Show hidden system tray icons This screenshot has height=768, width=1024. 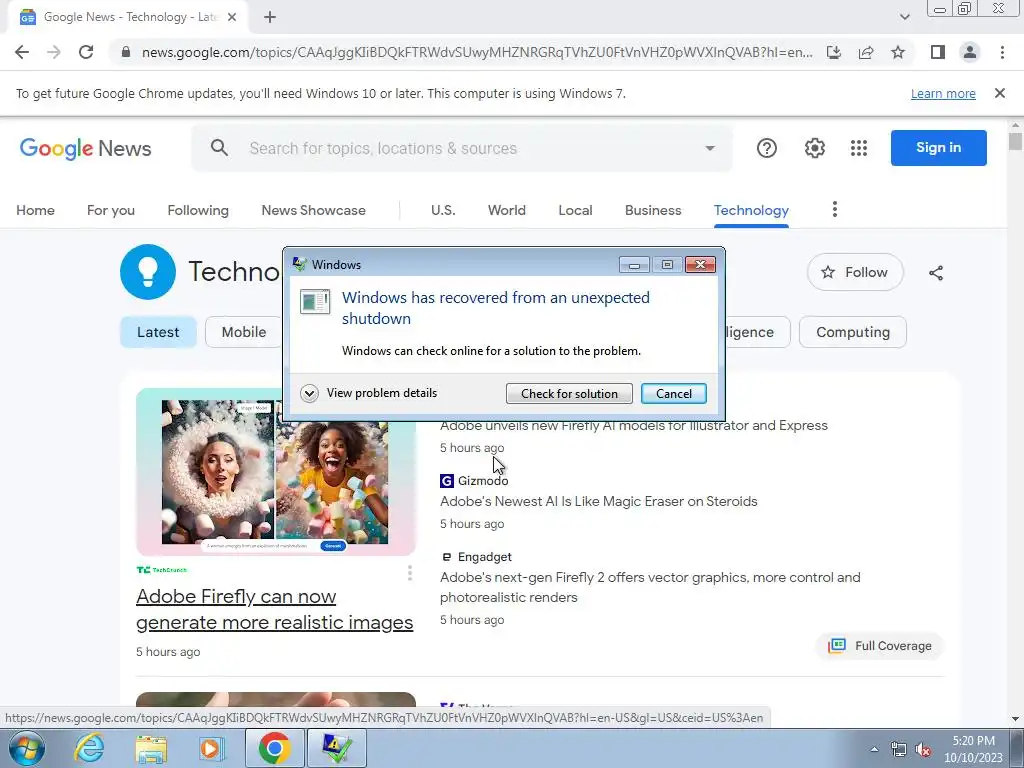(874, 749)
